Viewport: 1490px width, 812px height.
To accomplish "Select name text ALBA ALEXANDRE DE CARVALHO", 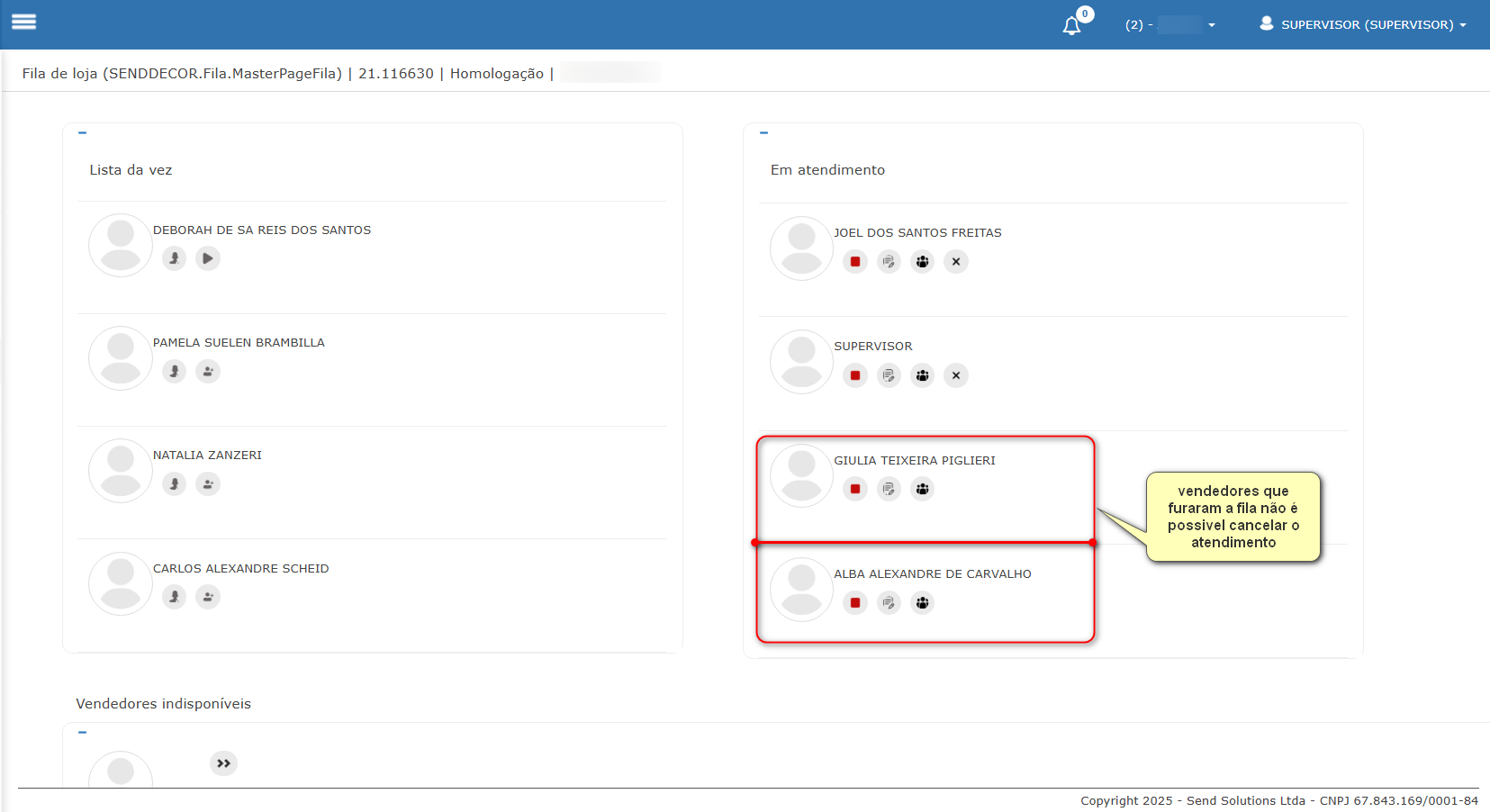I will click(933, 574).
